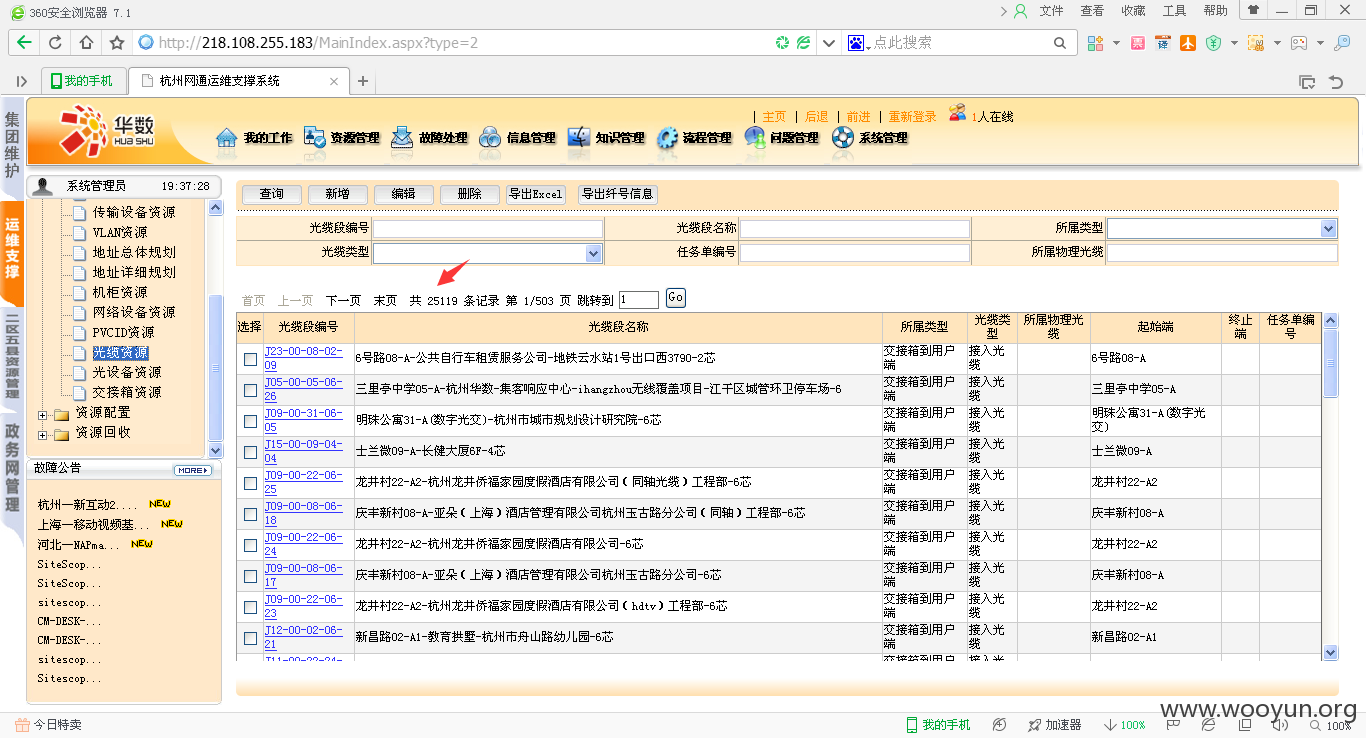Tick checkbox for row J09-00-22-06-25
1366x738 pixels.
[x=250, y=483]
